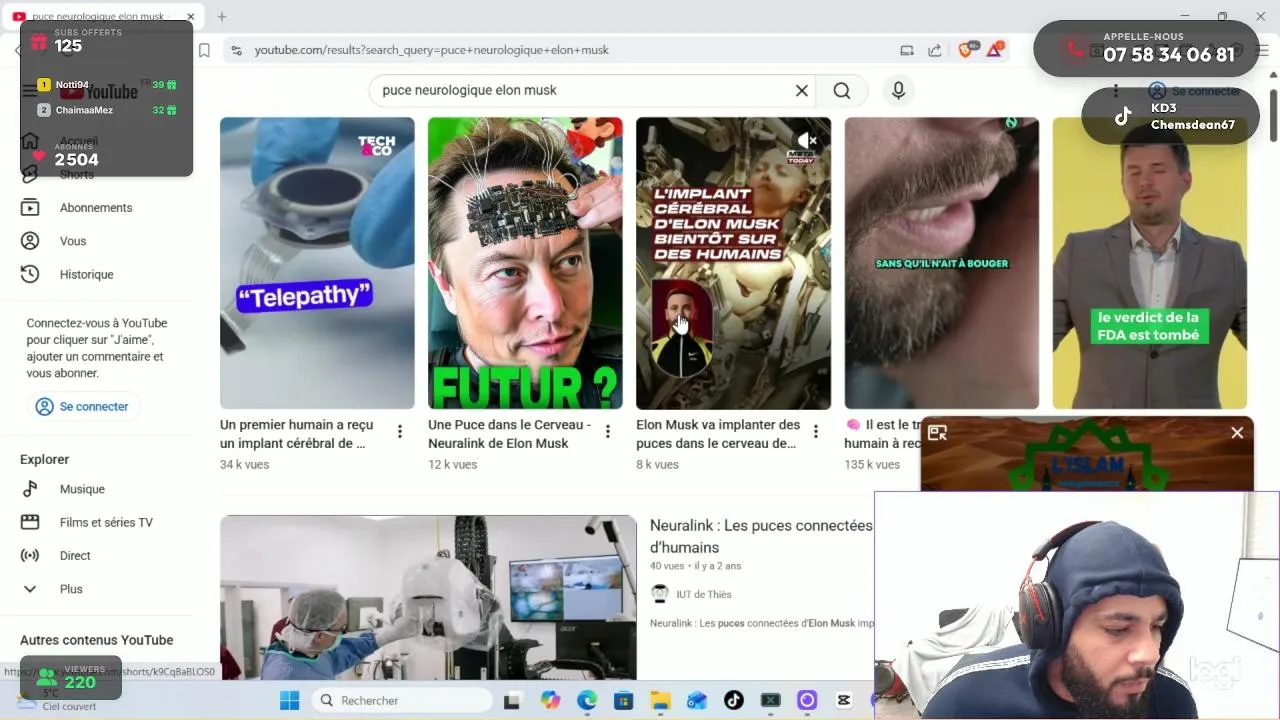This screenshot has width=1280, height=720.
Task: Open title "Elon Musk va implanter des puces"
Action: tap(718, 434)
